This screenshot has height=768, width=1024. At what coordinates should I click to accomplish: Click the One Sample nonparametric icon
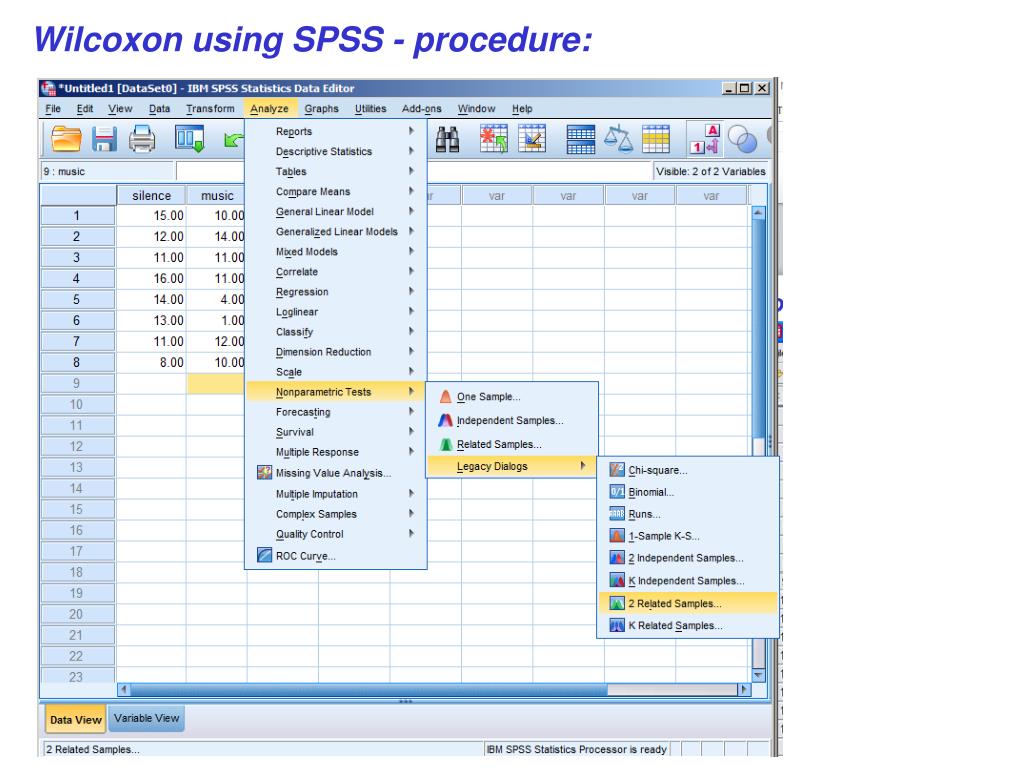pos(445,396)
